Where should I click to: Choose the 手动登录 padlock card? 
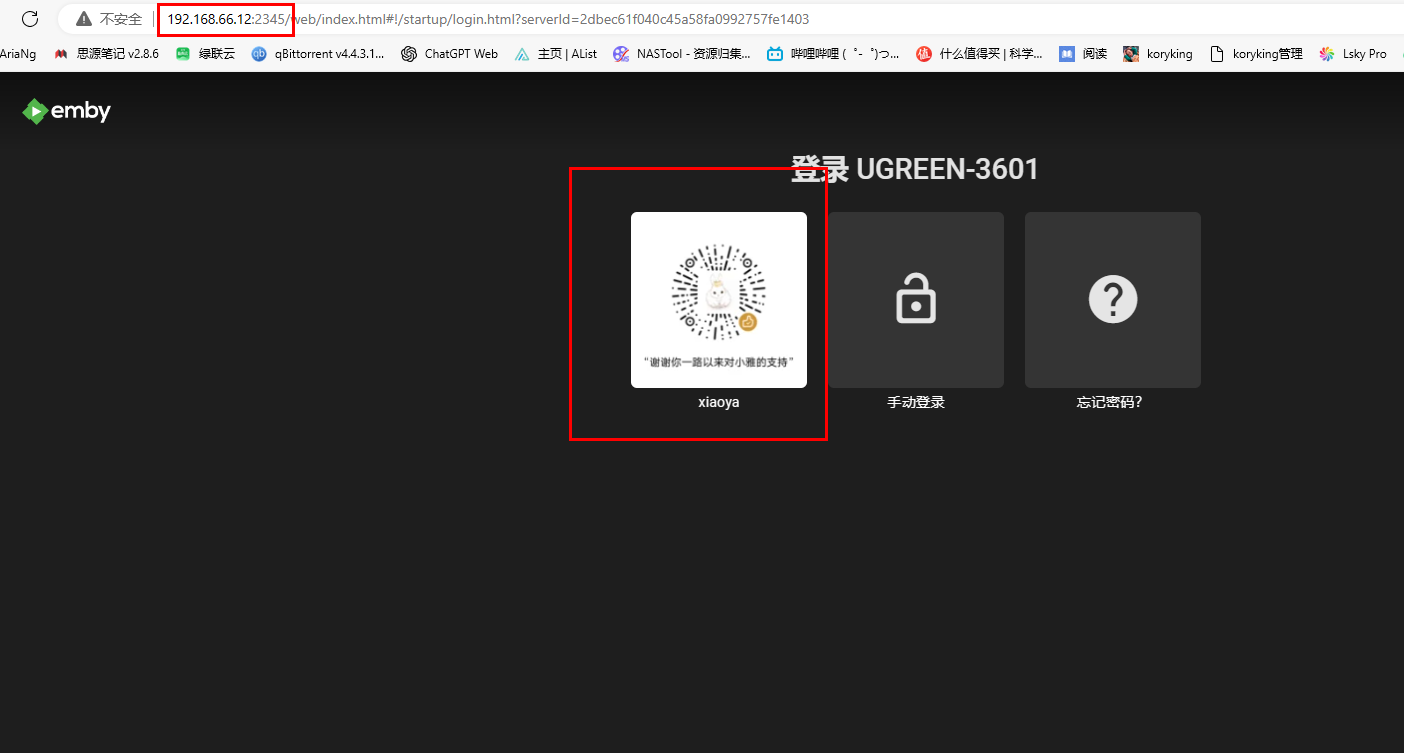(915, 300)
